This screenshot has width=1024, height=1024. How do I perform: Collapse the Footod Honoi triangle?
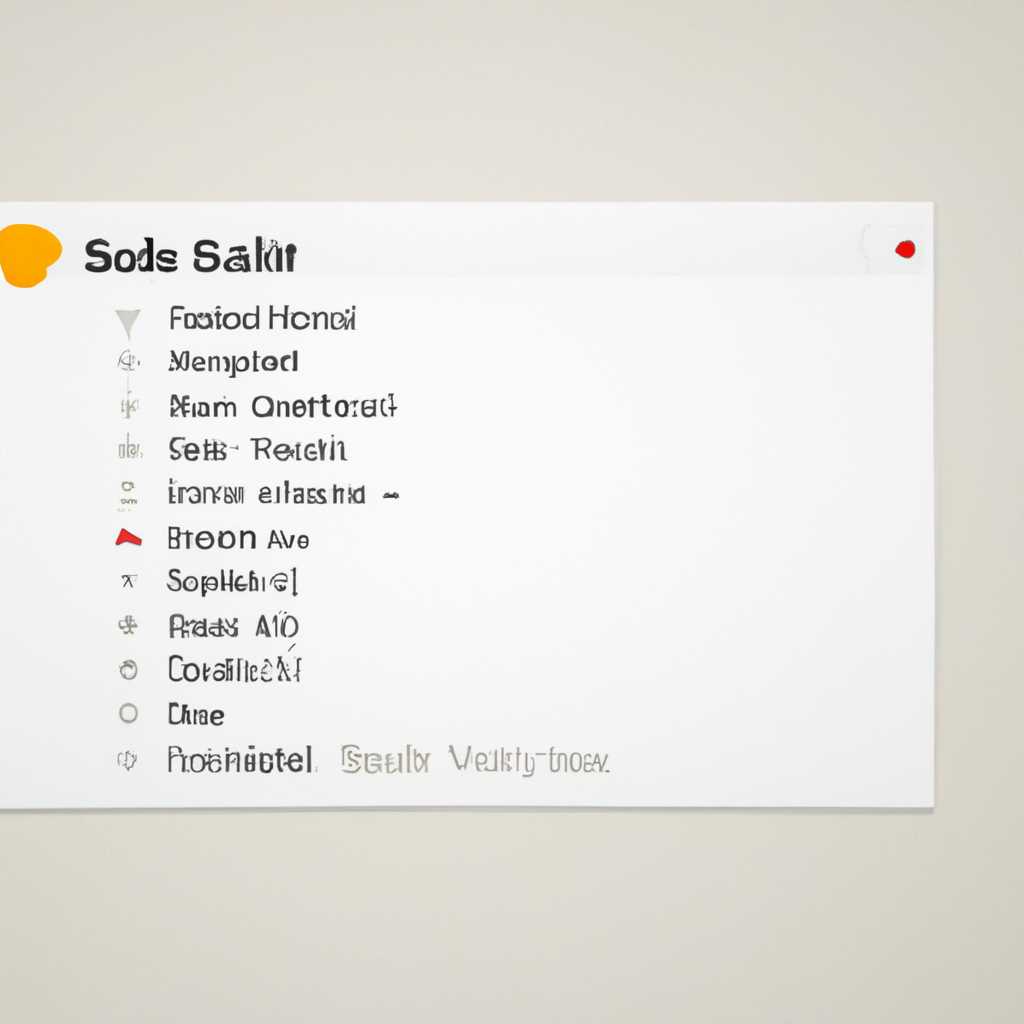click(128, 323)
